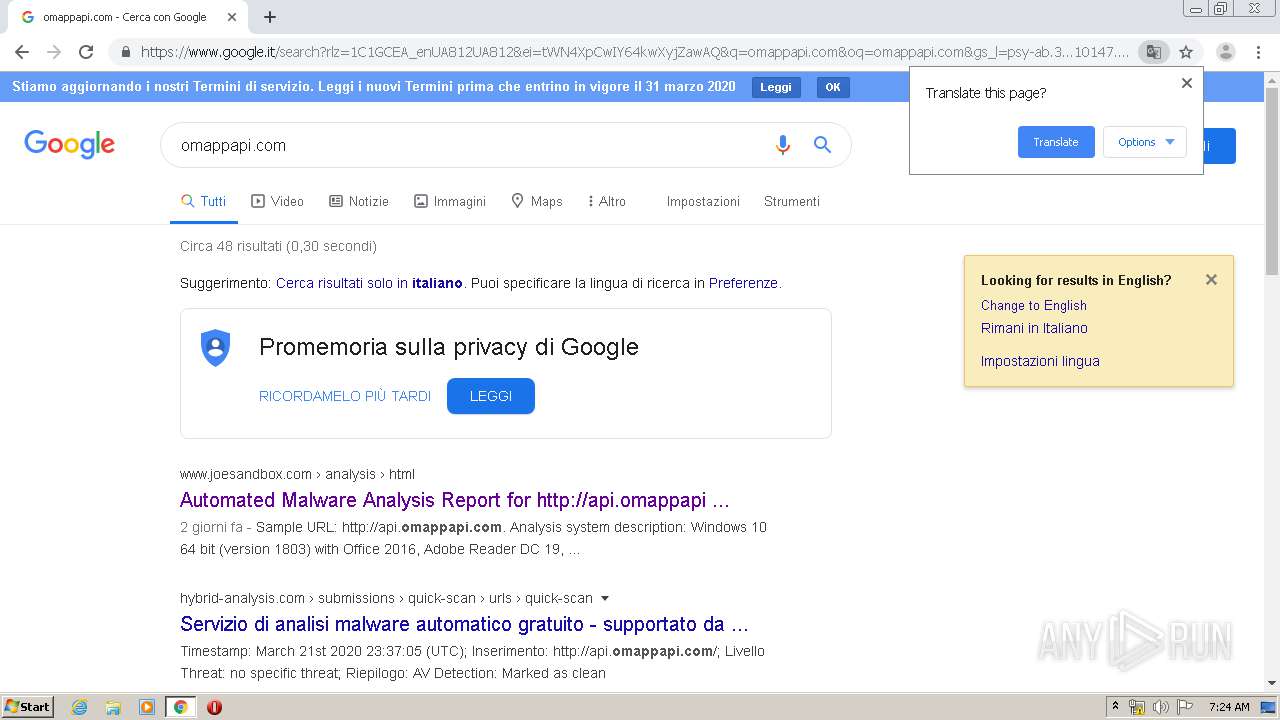Click the network icon in system tray
1280x720 pixels.
click(1137, 707)
